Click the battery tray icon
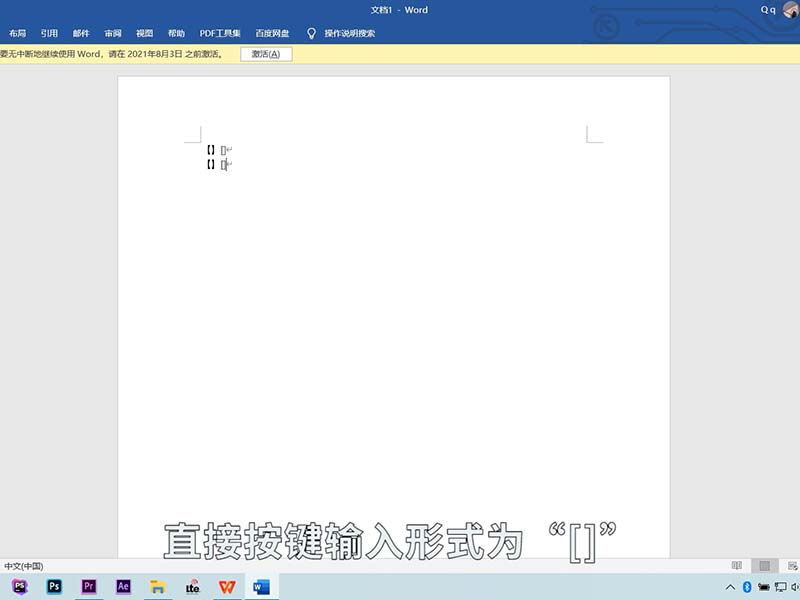 [x=764, y=587]
